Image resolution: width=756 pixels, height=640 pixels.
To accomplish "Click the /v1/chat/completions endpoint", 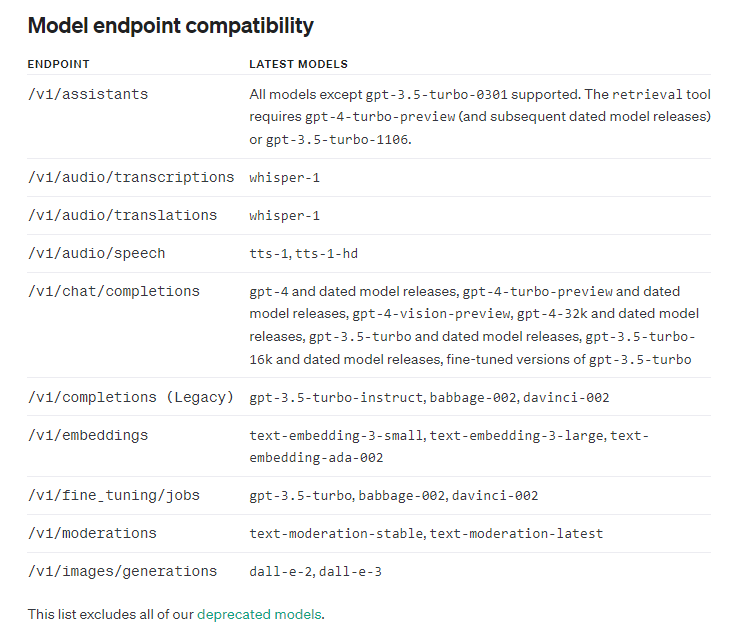I will tap(114, 291).
